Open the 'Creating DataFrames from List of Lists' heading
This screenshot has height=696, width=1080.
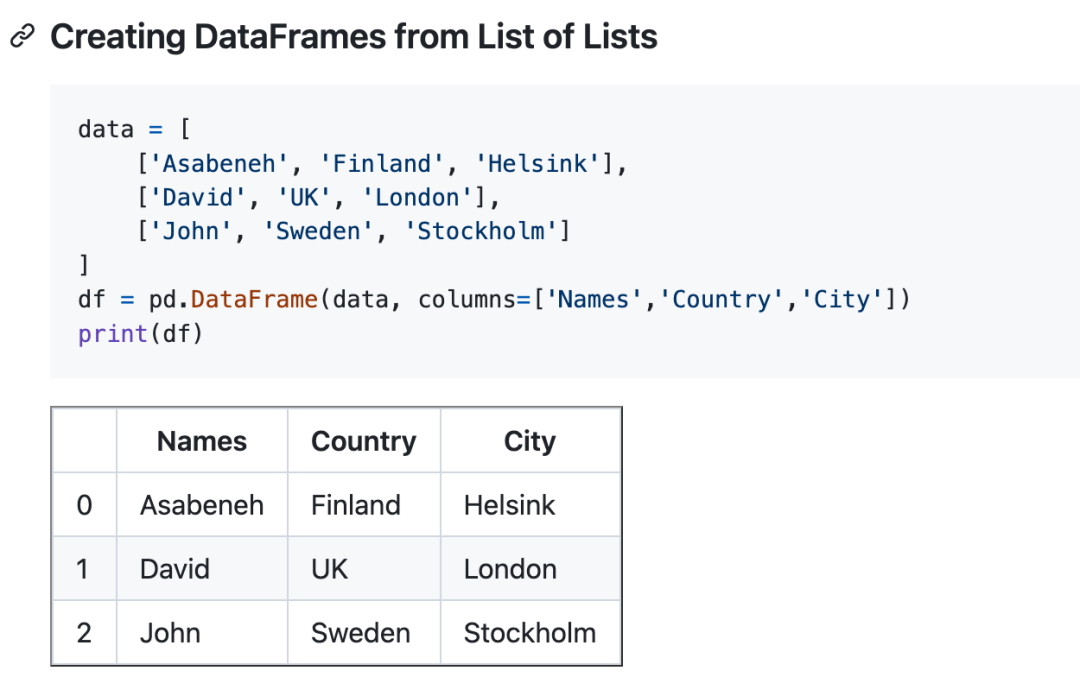pos(353,37)
